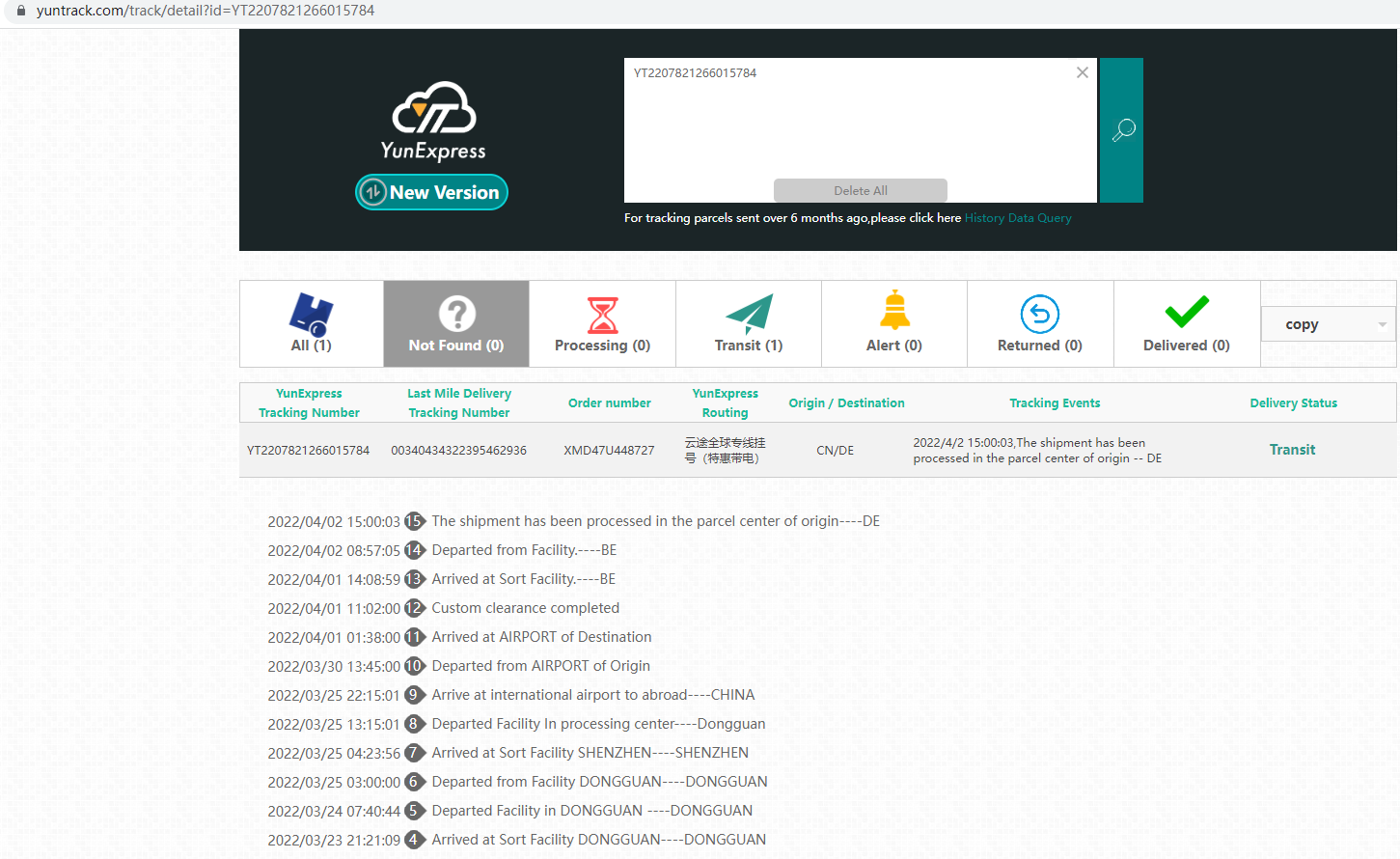Click last mile tracking number 00340434322395462936
1400x859 pixels.
458,451
